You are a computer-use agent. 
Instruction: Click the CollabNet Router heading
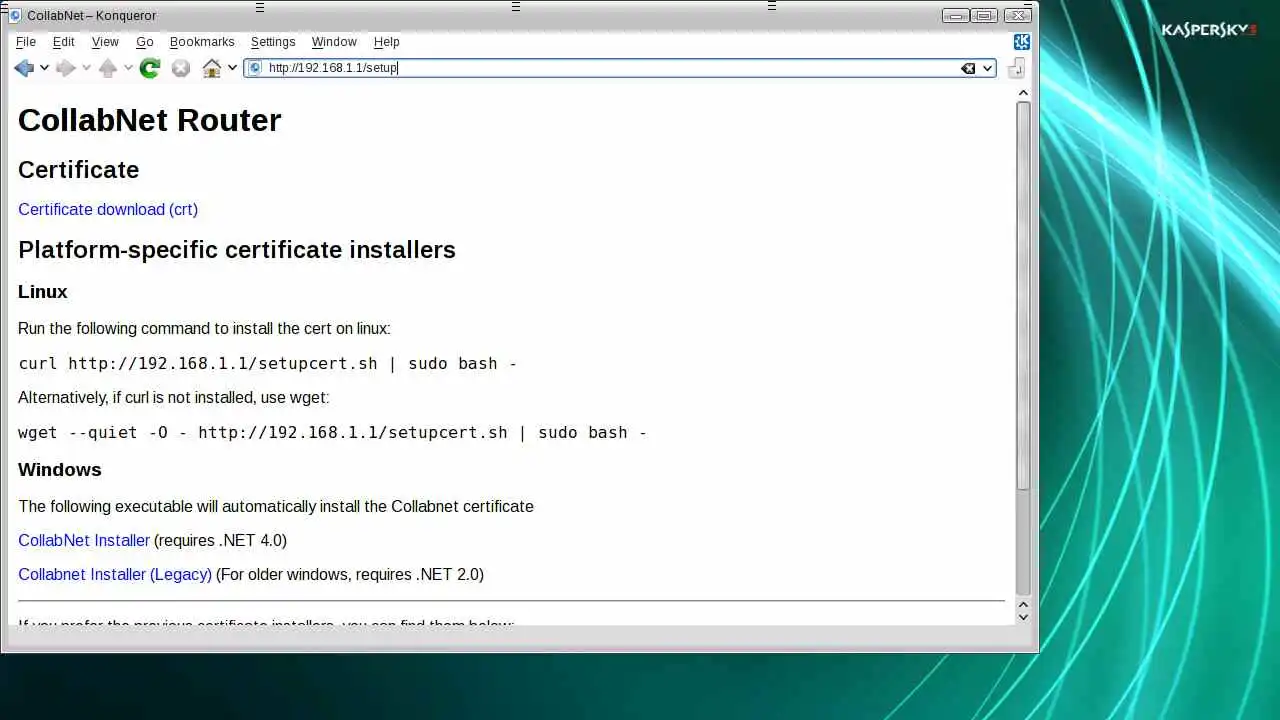pos(150,120)
